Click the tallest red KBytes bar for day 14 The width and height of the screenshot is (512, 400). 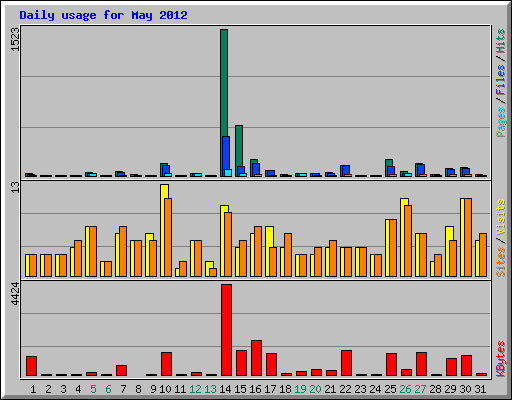tap(227, 330)
